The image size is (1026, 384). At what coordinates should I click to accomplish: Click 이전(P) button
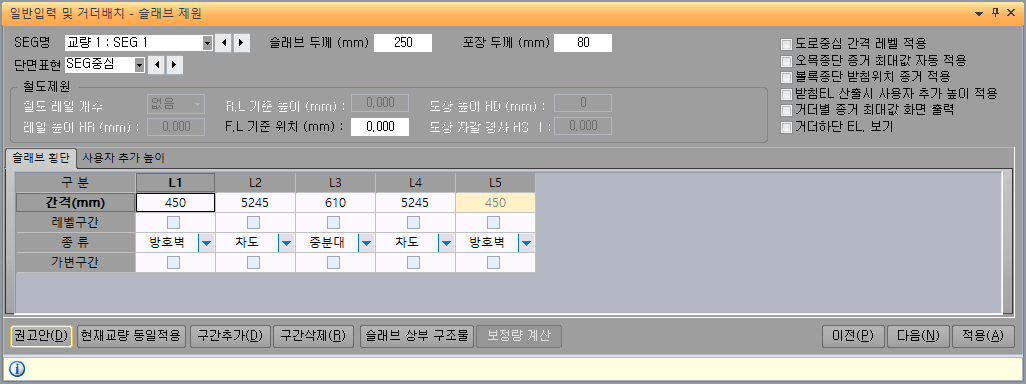point(853,336)
